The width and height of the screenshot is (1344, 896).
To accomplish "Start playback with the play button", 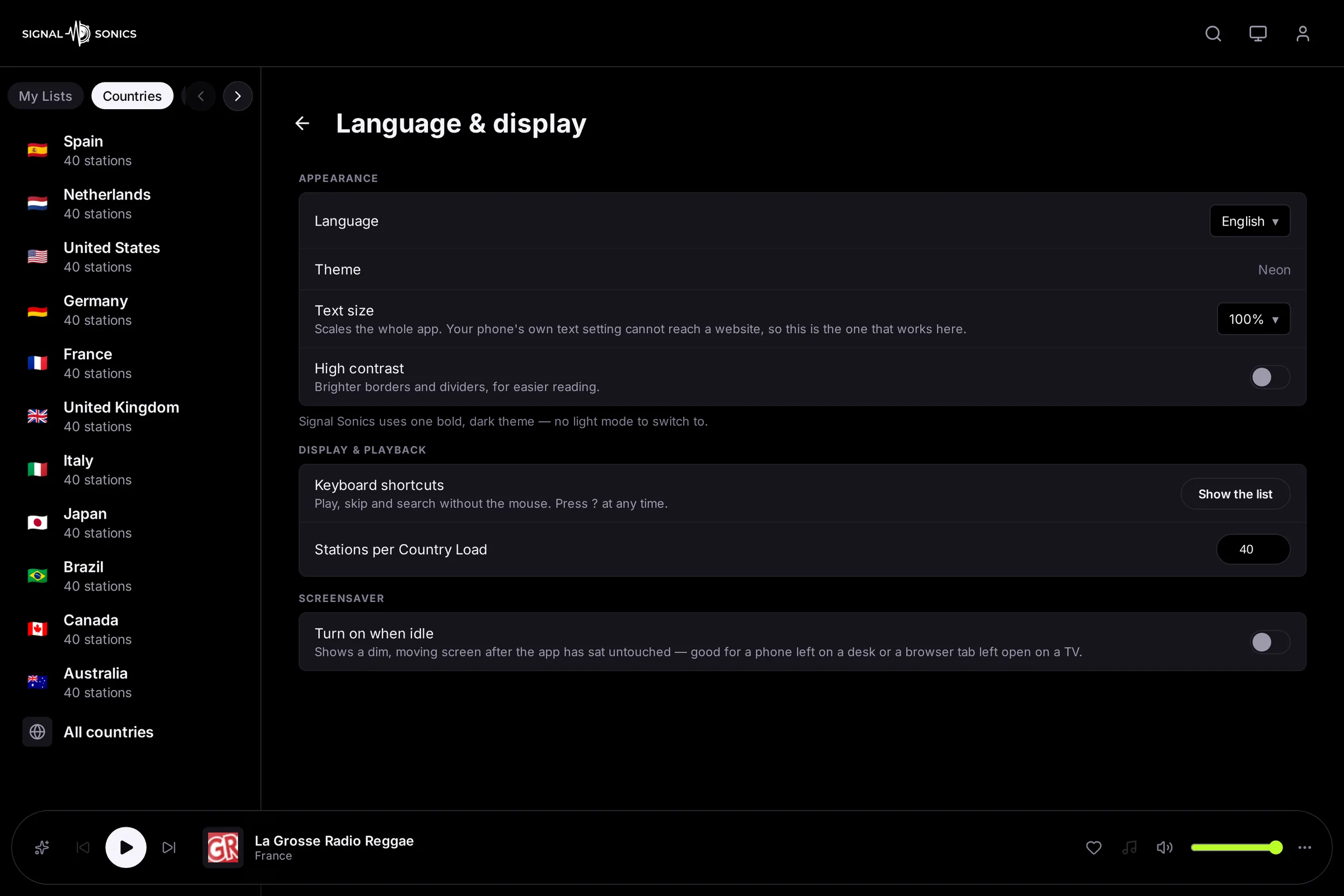I will [x=125, y=847].
